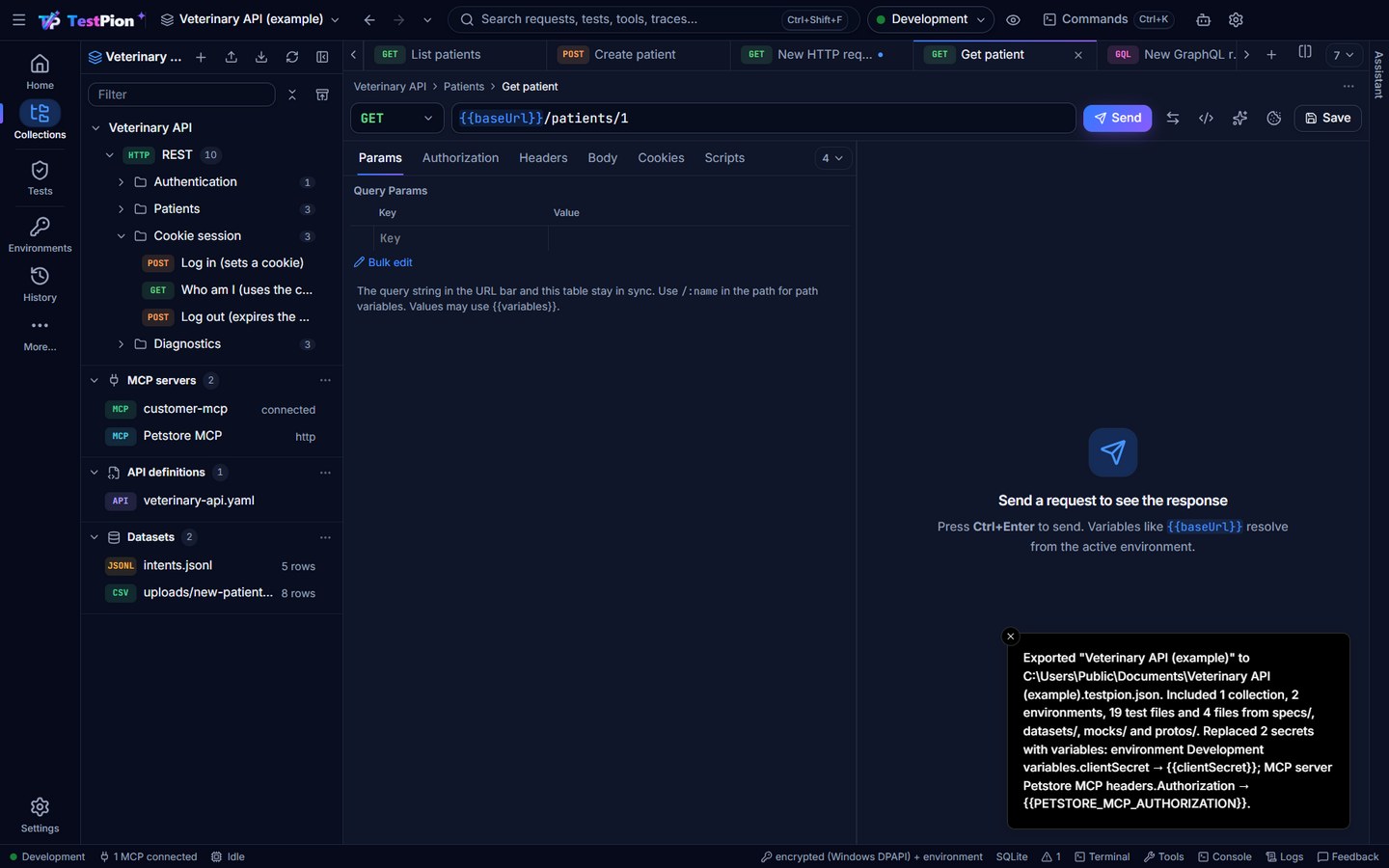This screenshot has width=1389, height=868.
Task: Toggle the hamburger menu at top left
Action: [x=18, y=19]
